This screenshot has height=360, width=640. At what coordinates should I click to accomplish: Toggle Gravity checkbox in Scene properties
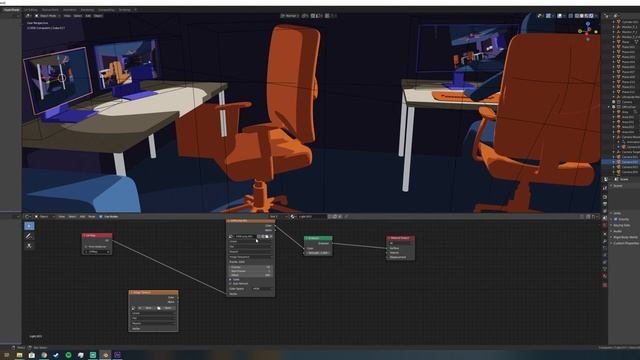616,219
